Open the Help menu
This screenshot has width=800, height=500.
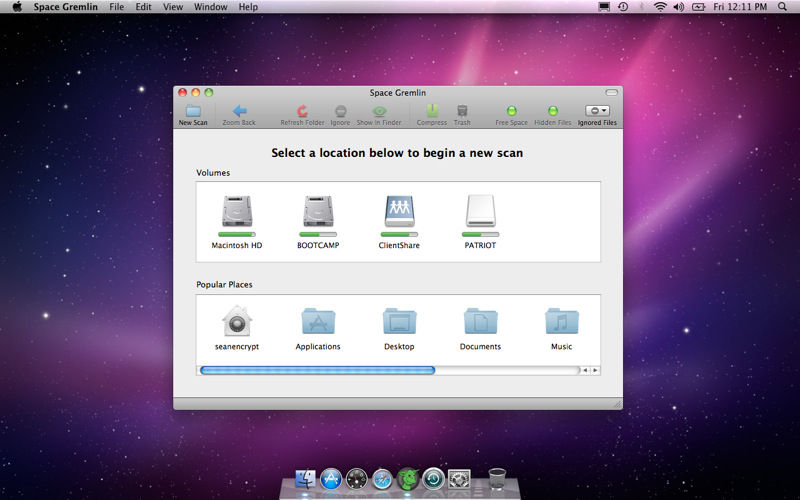click(248, 7)
